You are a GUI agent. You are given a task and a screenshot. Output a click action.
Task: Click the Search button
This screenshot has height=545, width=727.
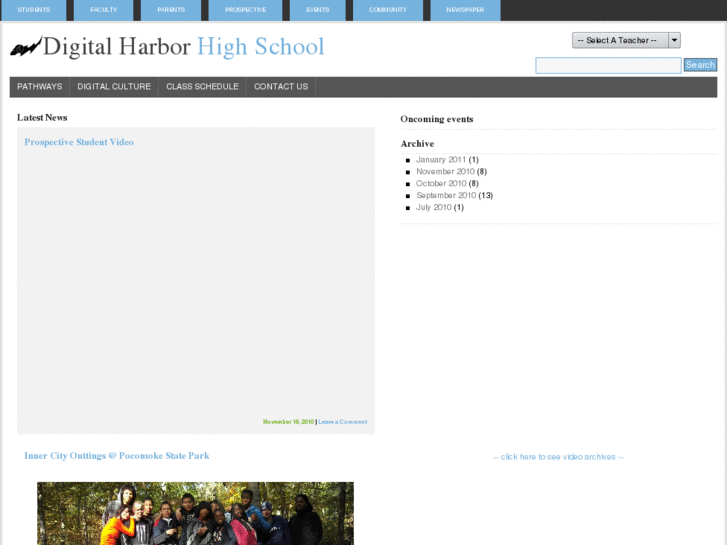pos(700,65)
